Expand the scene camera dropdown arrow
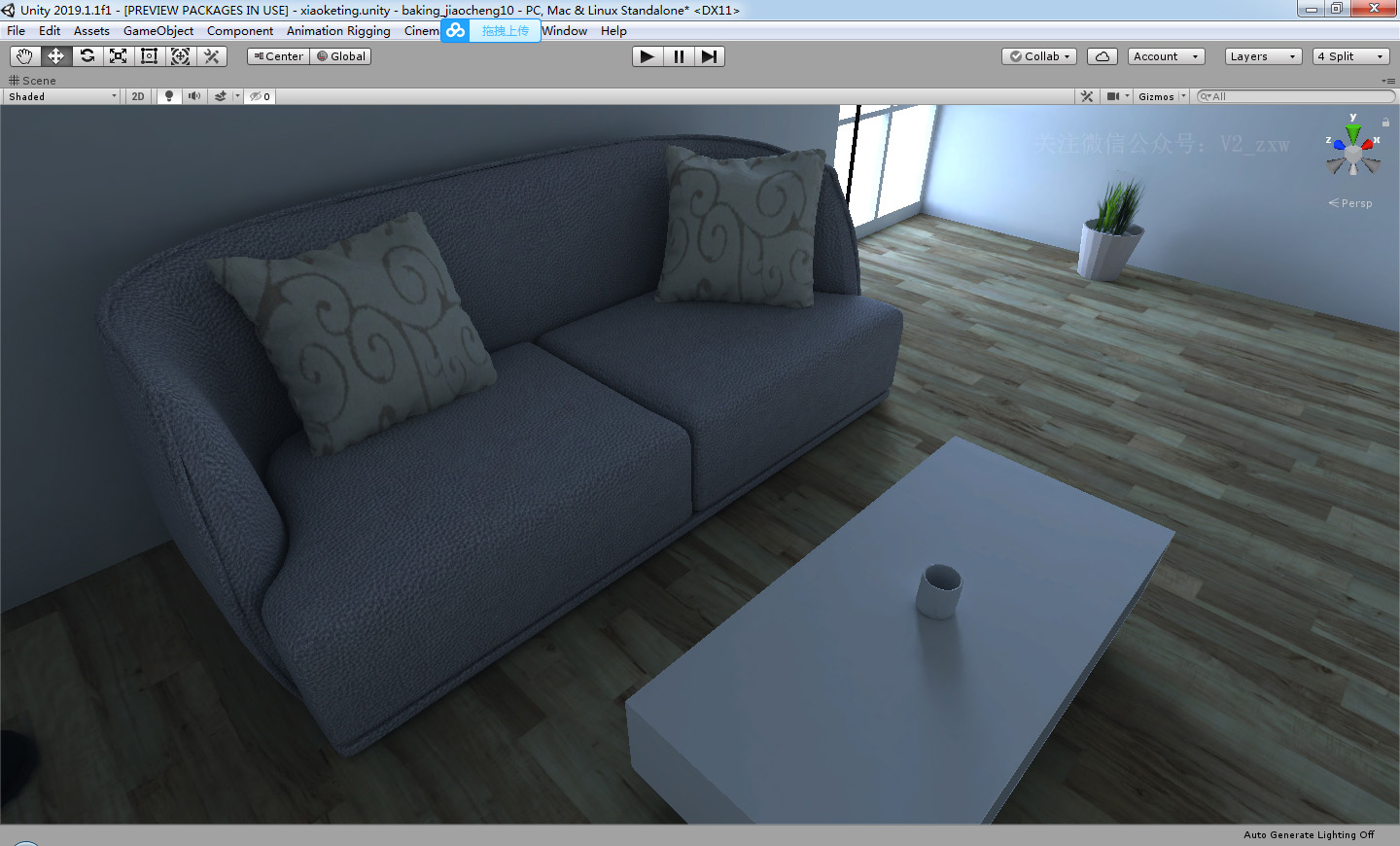 (x=1128, y=96)
